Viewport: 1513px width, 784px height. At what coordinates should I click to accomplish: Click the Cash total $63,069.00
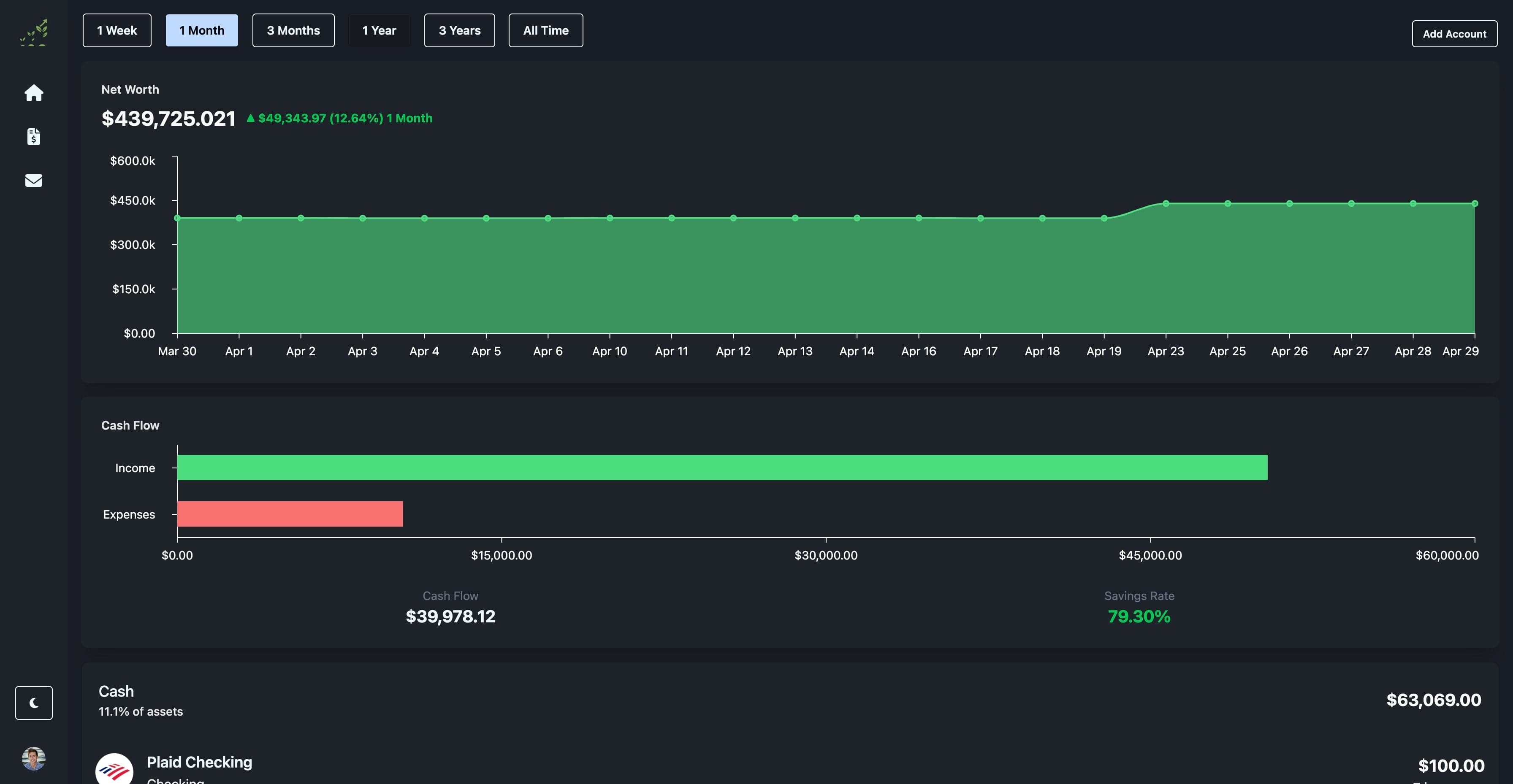[1434, 700]
